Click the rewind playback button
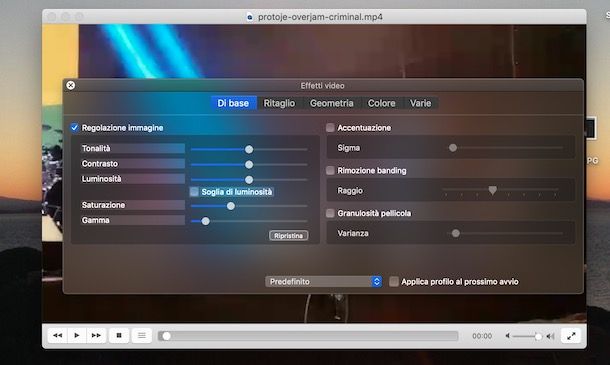Screen dimensions: 610x365 coord(58,335)
